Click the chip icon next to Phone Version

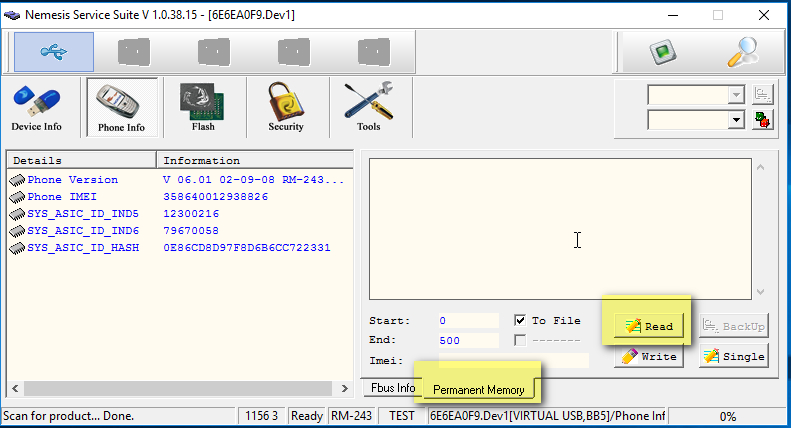click(17, 180)
